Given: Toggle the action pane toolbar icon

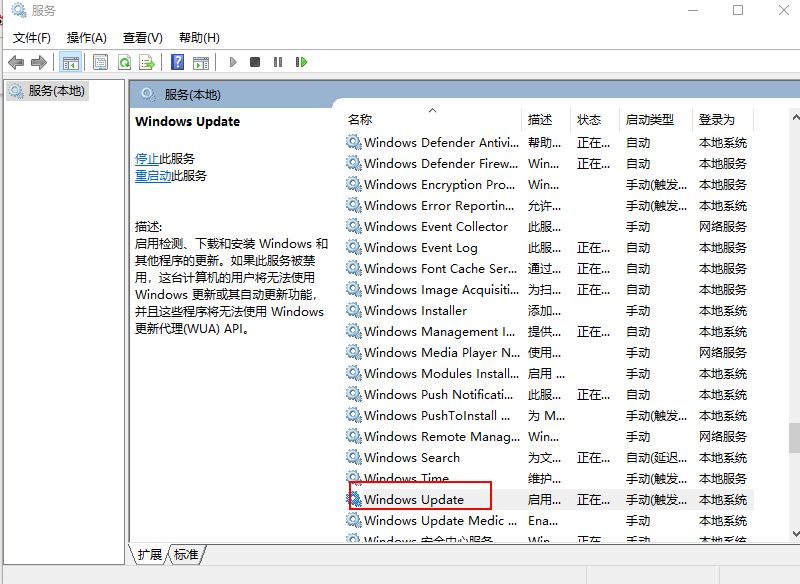Looking at the screenshot, I should pos(201,62).
